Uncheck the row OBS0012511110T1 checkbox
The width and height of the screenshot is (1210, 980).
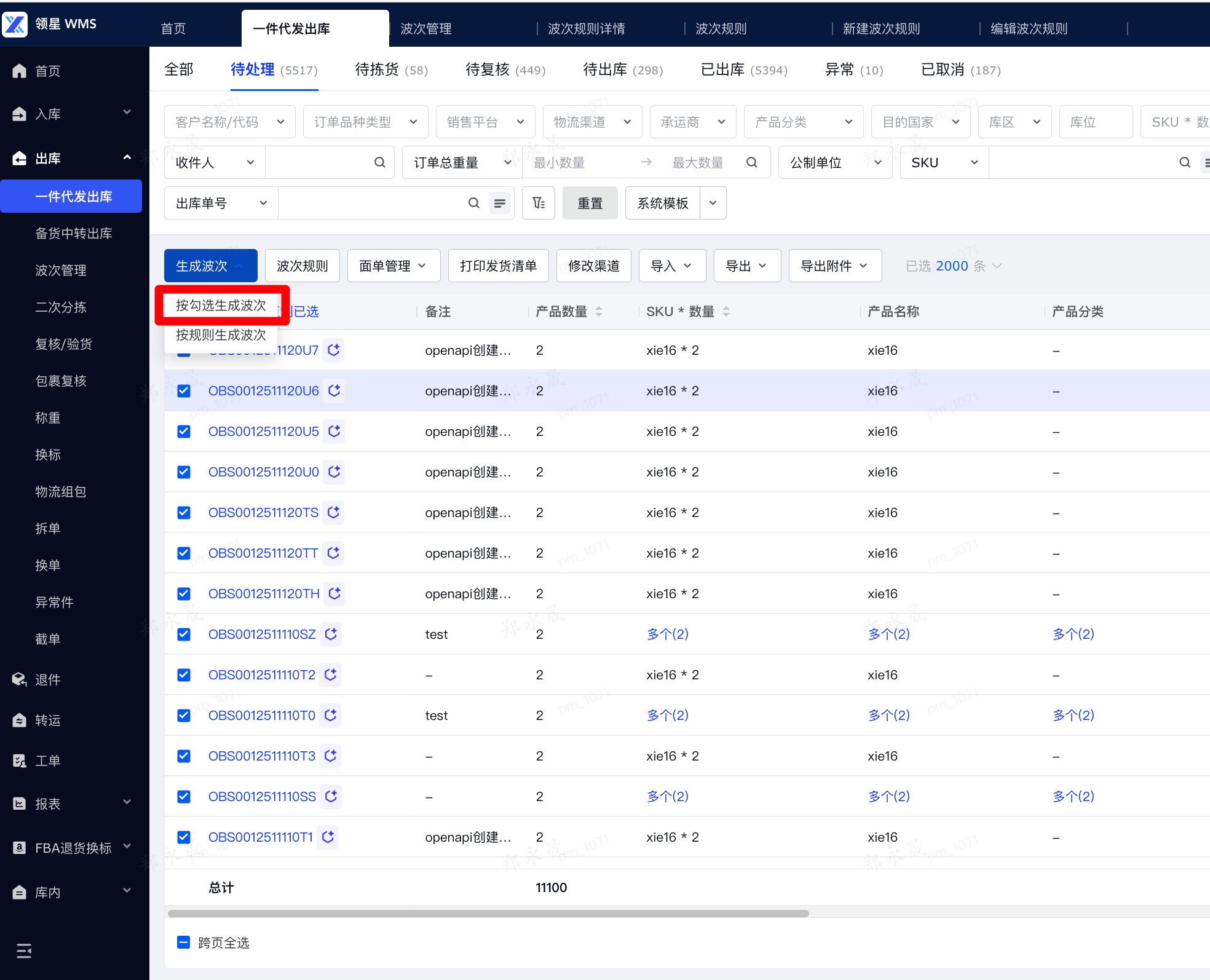click(183, 837)
